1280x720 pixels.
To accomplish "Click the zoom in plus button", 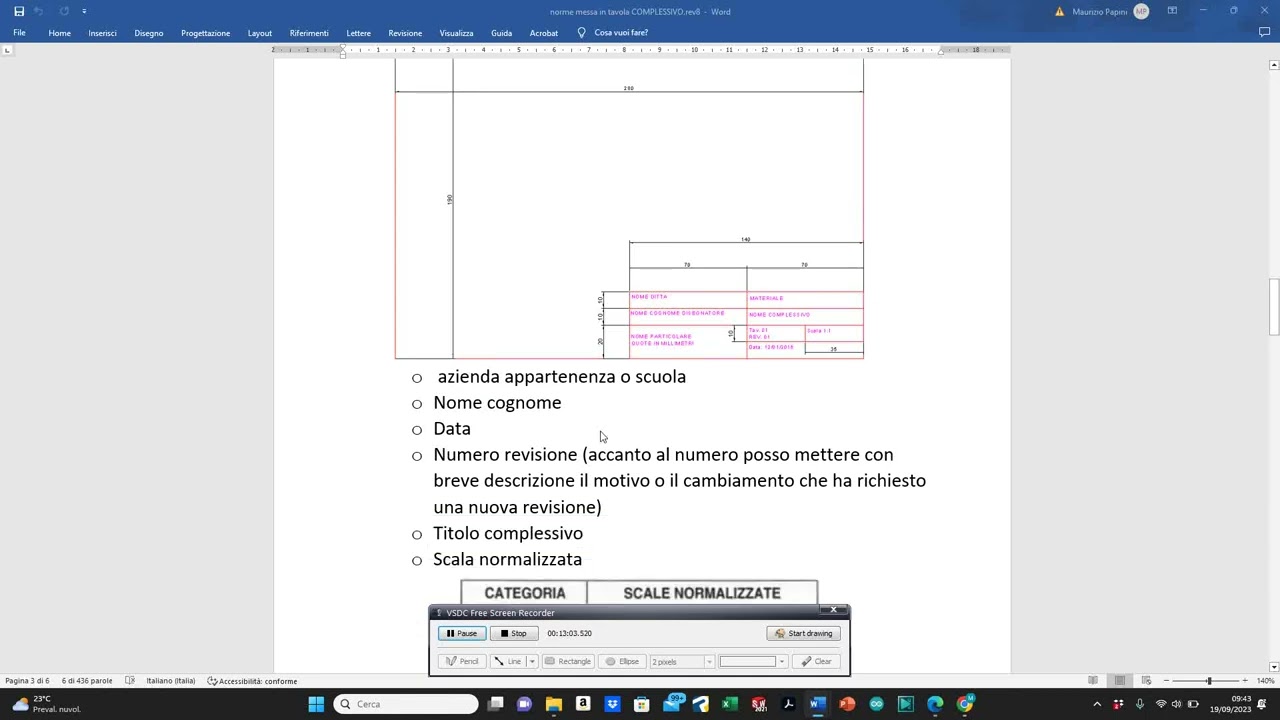I will point(1245,681).
